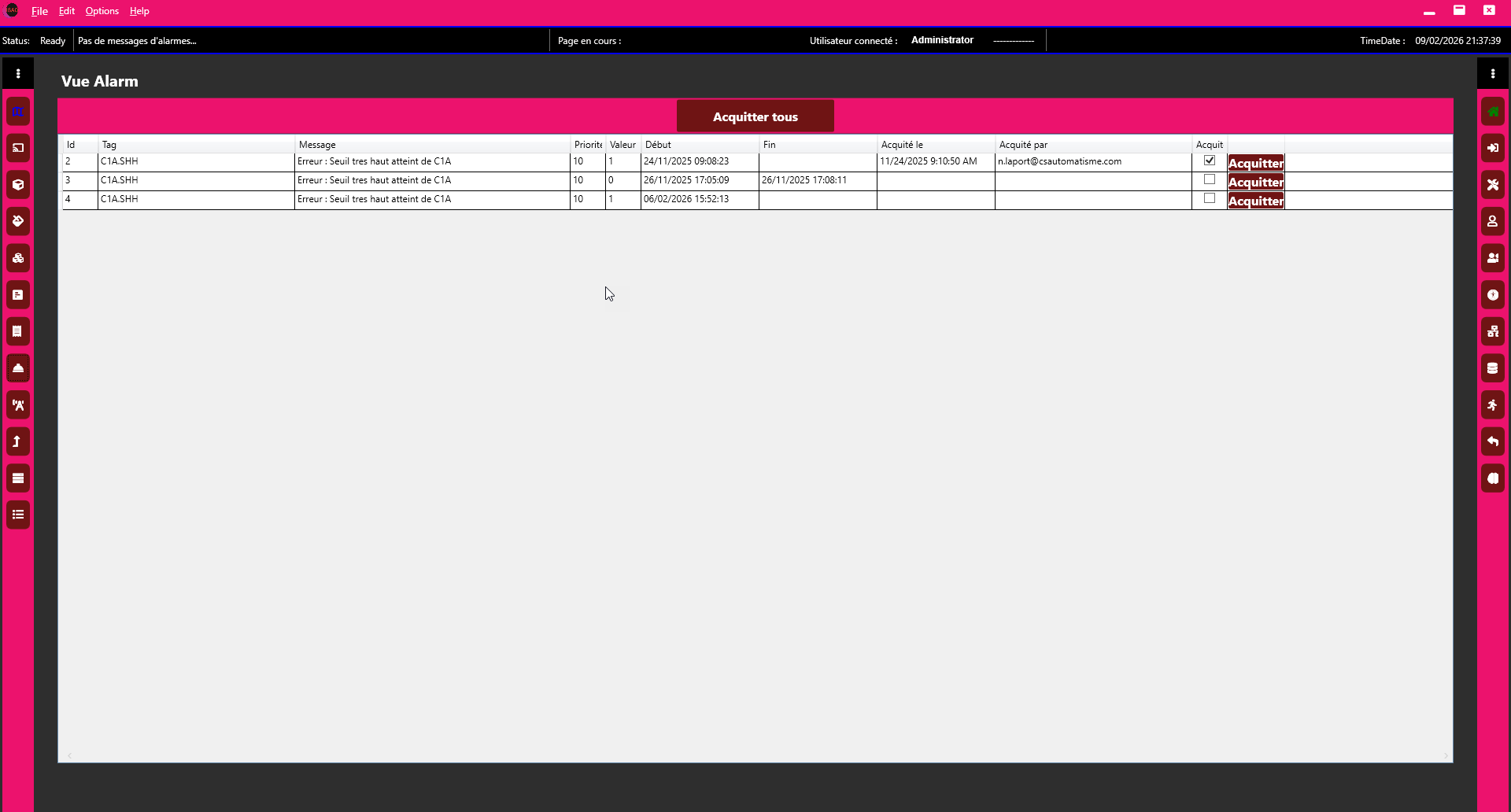Open the tools wrench icon
The height and width of the screenshot is (812, 1511).
[x=1492, y=185]
